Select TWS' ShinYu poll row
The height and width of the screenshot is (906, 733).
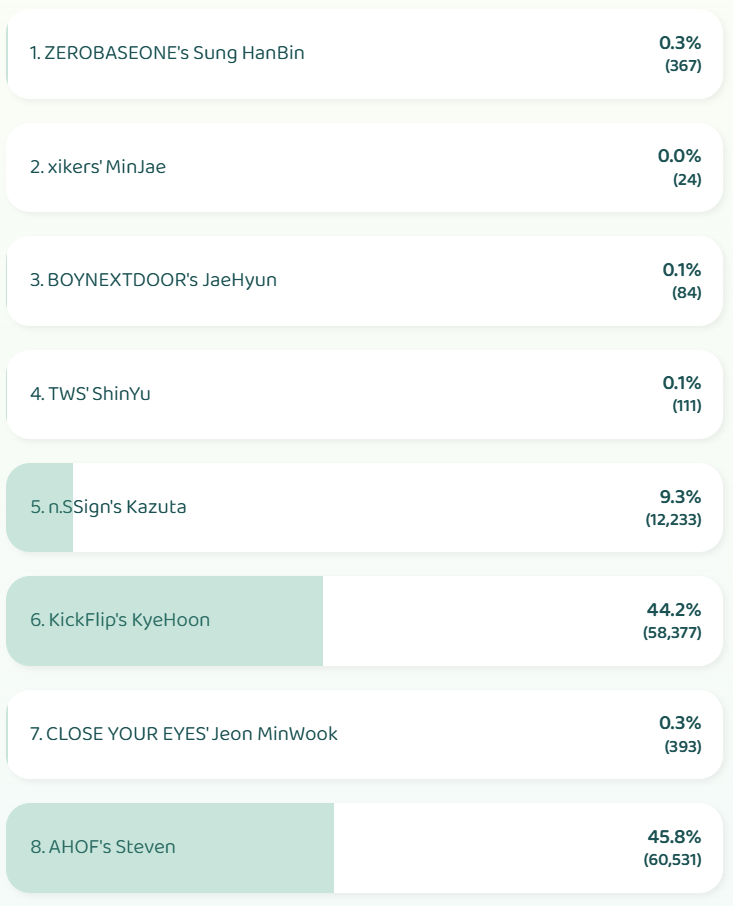click(364, 394)
